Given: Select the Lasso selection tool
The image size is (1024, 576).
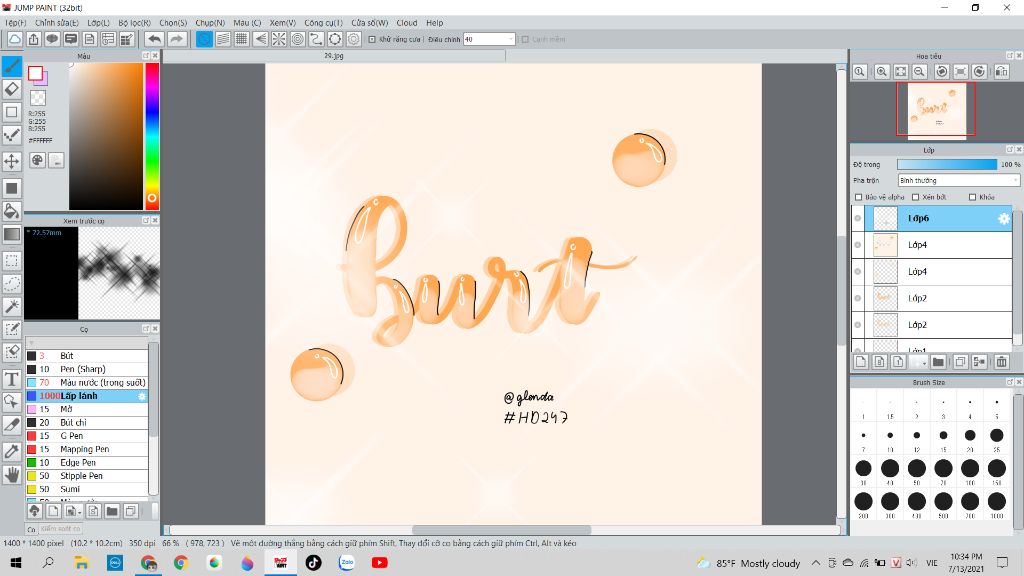Looking at the screenshot, I should coord(12,283).
